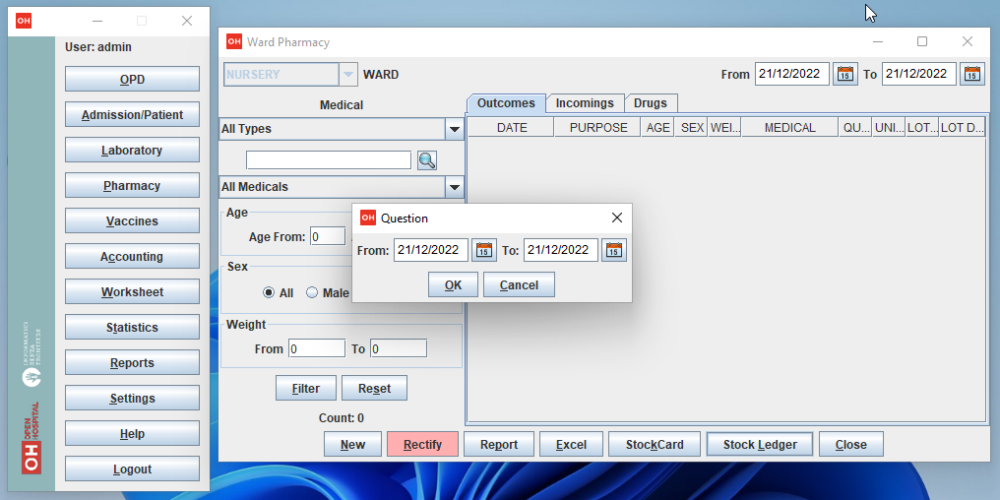
Task: Close the Question dialog with X
Action: (x=617, y=218)
